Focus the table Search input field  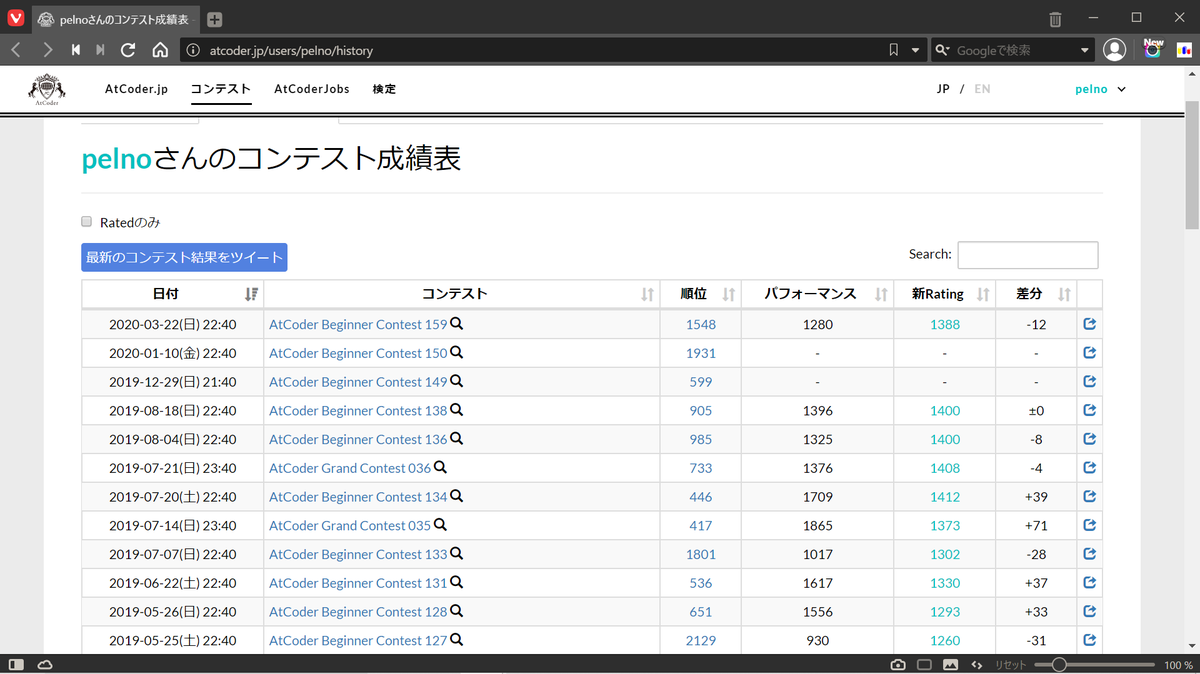tap(1028, 255)
